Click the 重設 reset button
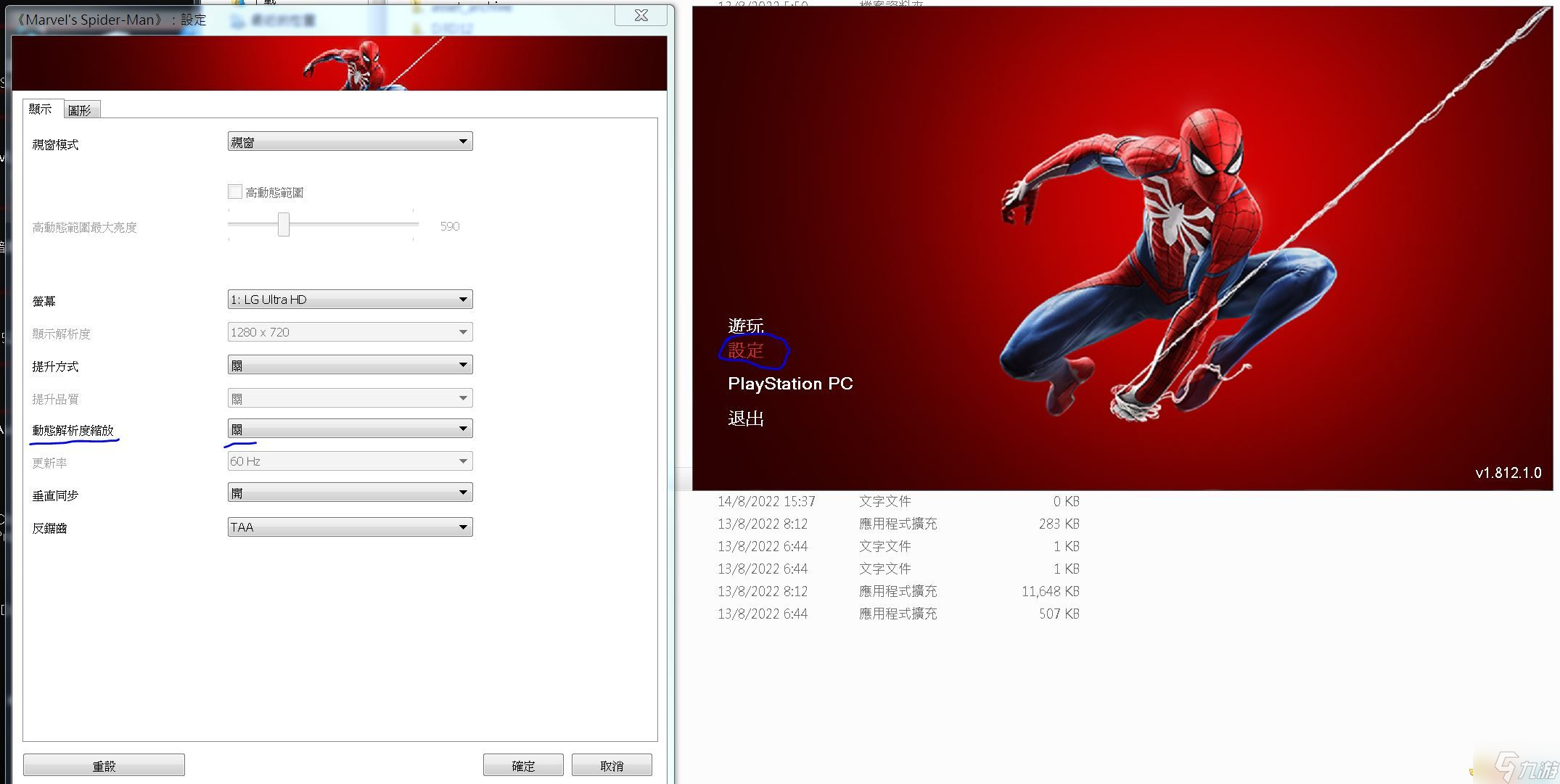 click(104, 765)
